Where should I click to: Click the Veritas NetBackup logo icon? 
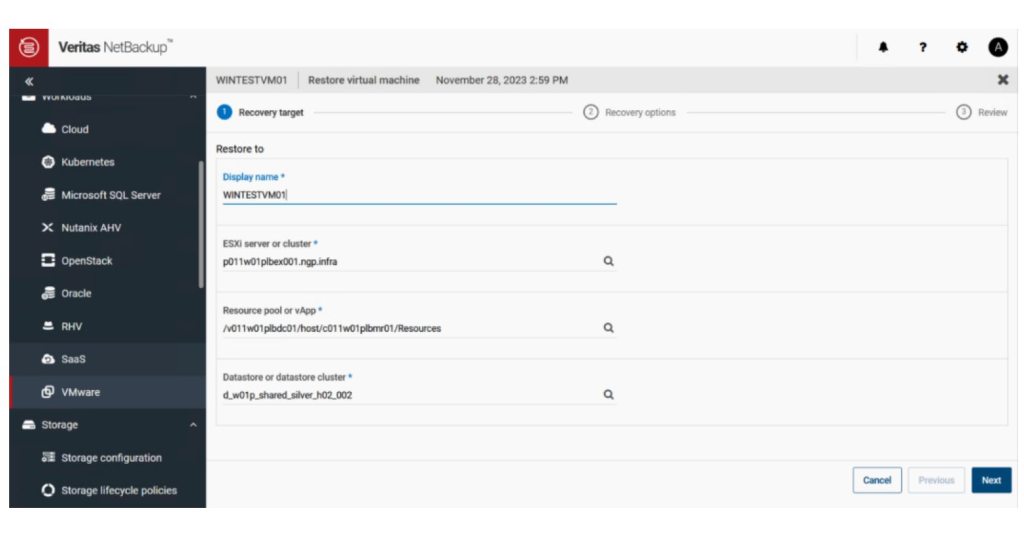point(29,47)
